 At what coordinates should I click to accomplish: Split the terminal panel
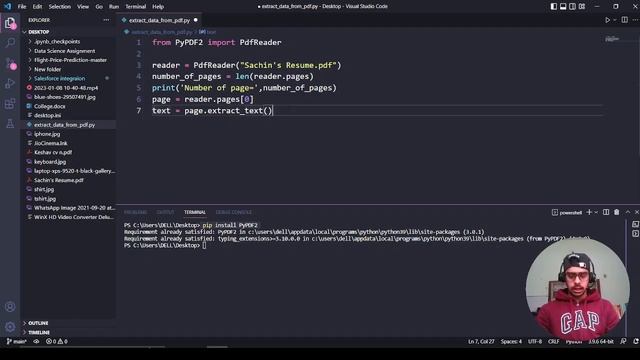pyautogui.click(x=606, y=212)
